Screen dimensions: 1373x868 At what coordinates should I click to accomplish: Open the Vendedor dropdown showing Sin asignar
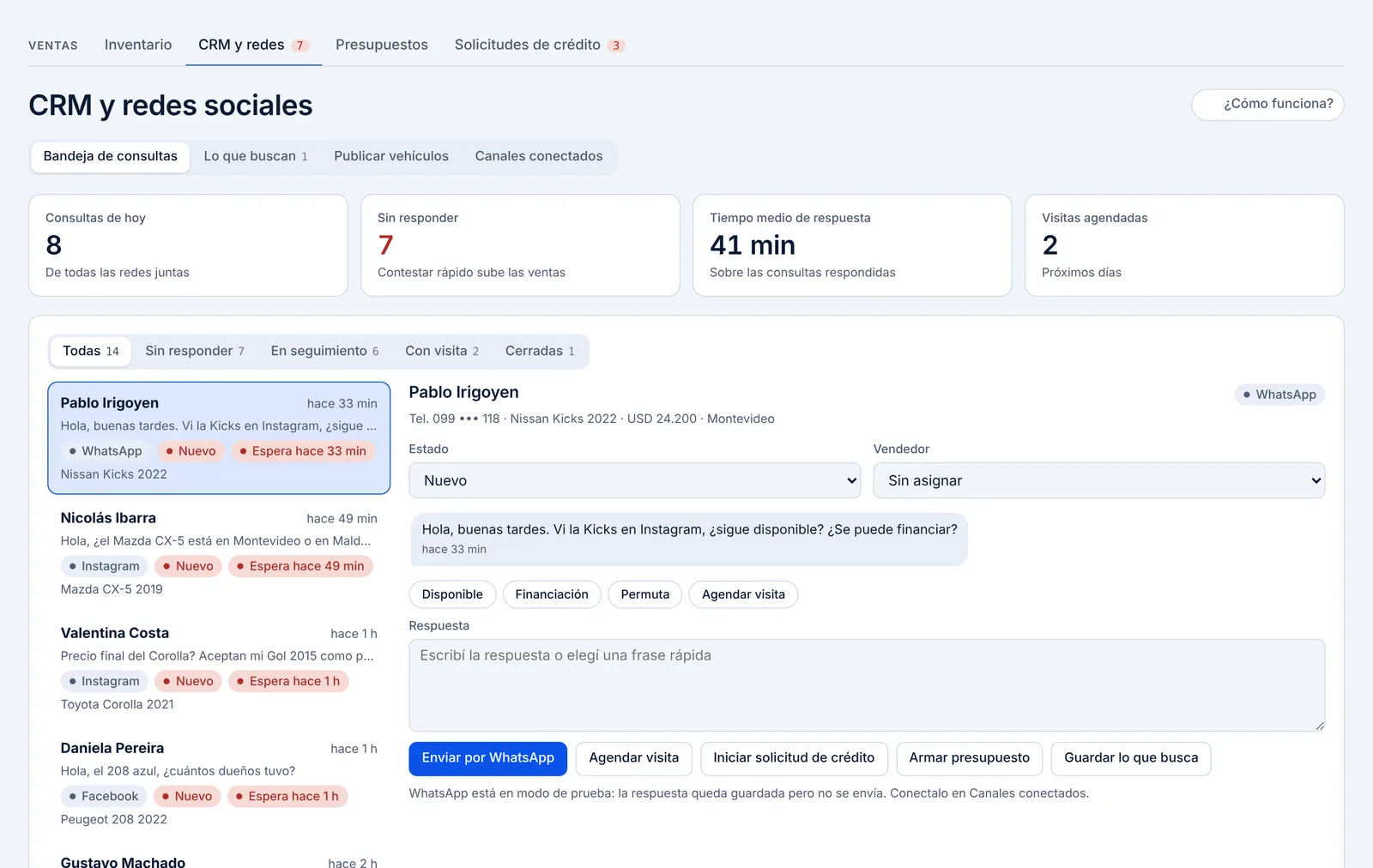[1098, 480]
